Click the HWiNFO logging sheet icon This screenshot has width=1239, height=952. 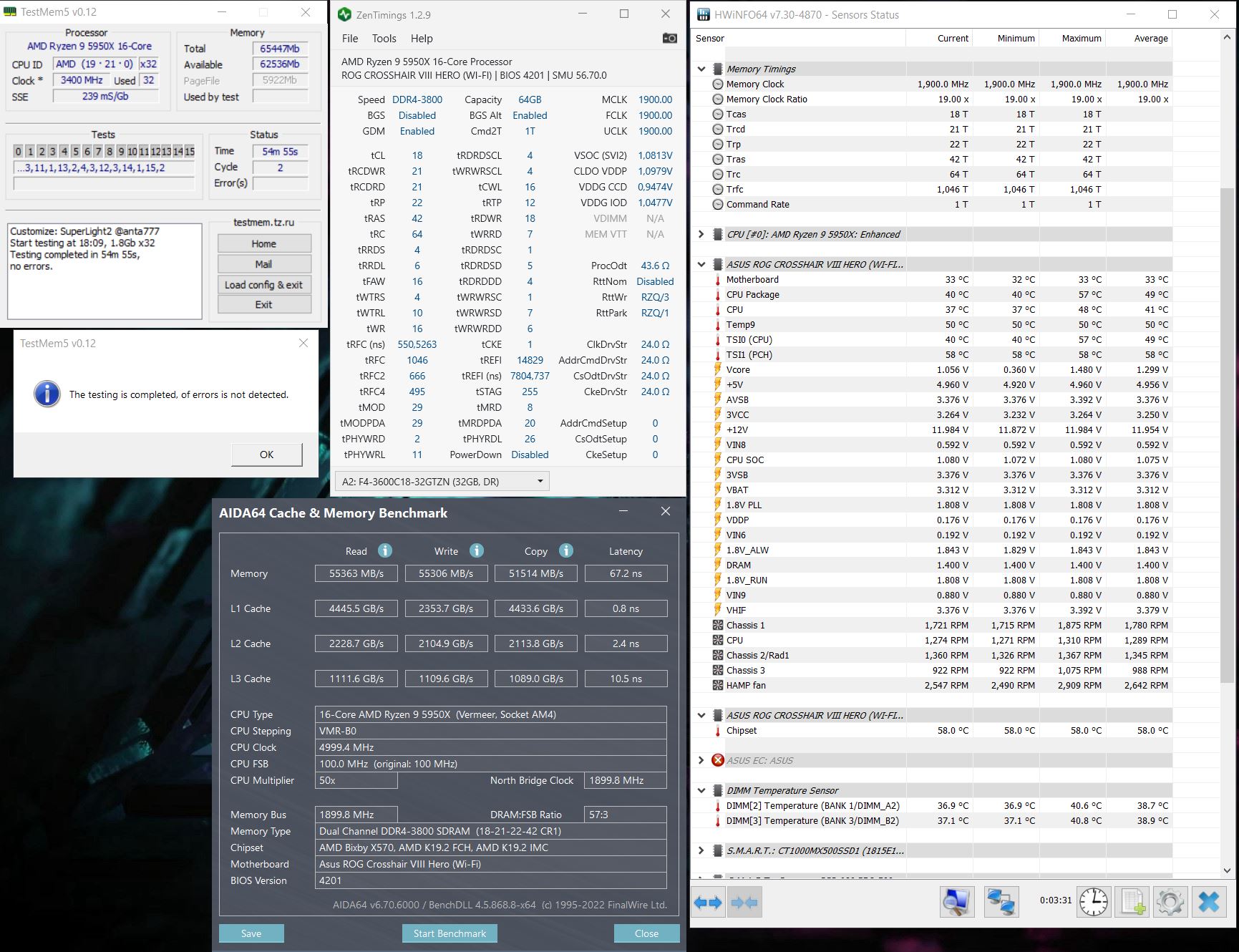[1132, 902]
